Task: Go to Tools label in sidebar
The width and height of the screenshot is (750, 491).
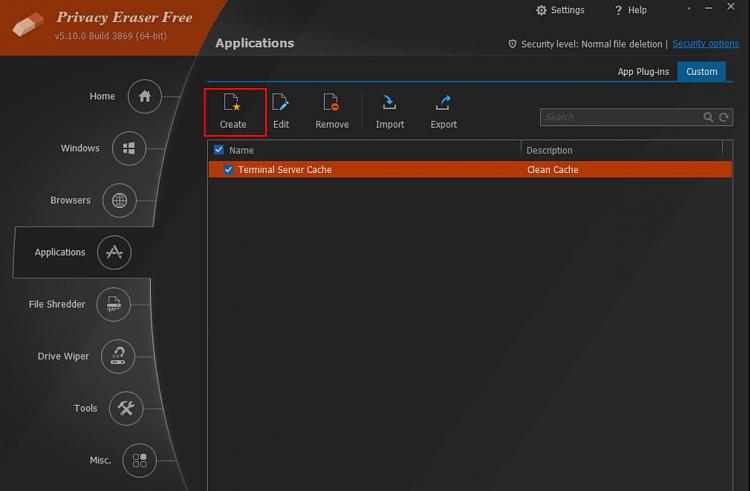Action: 86,408
